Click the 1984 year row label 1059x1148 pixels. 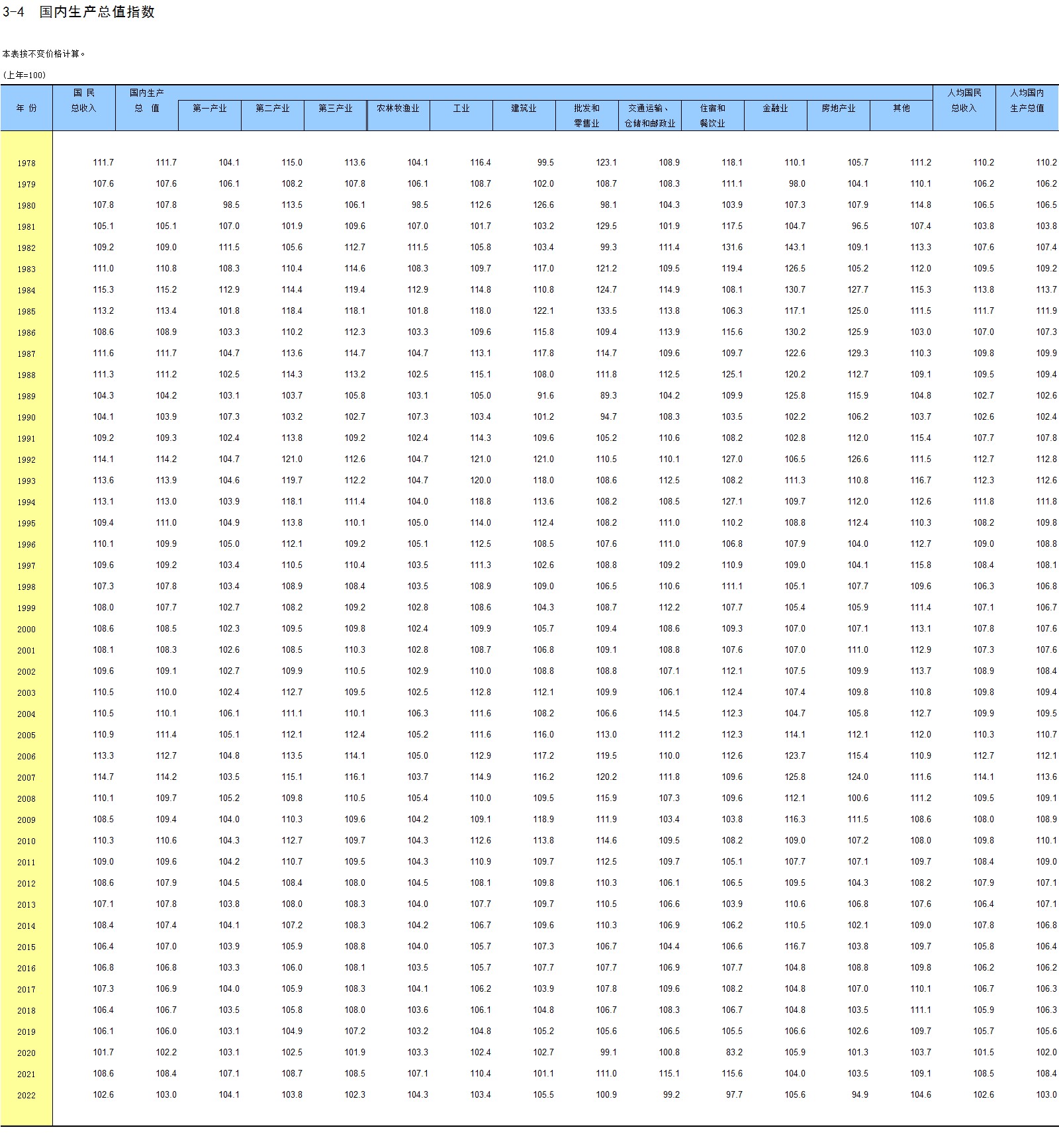point(26,291)
